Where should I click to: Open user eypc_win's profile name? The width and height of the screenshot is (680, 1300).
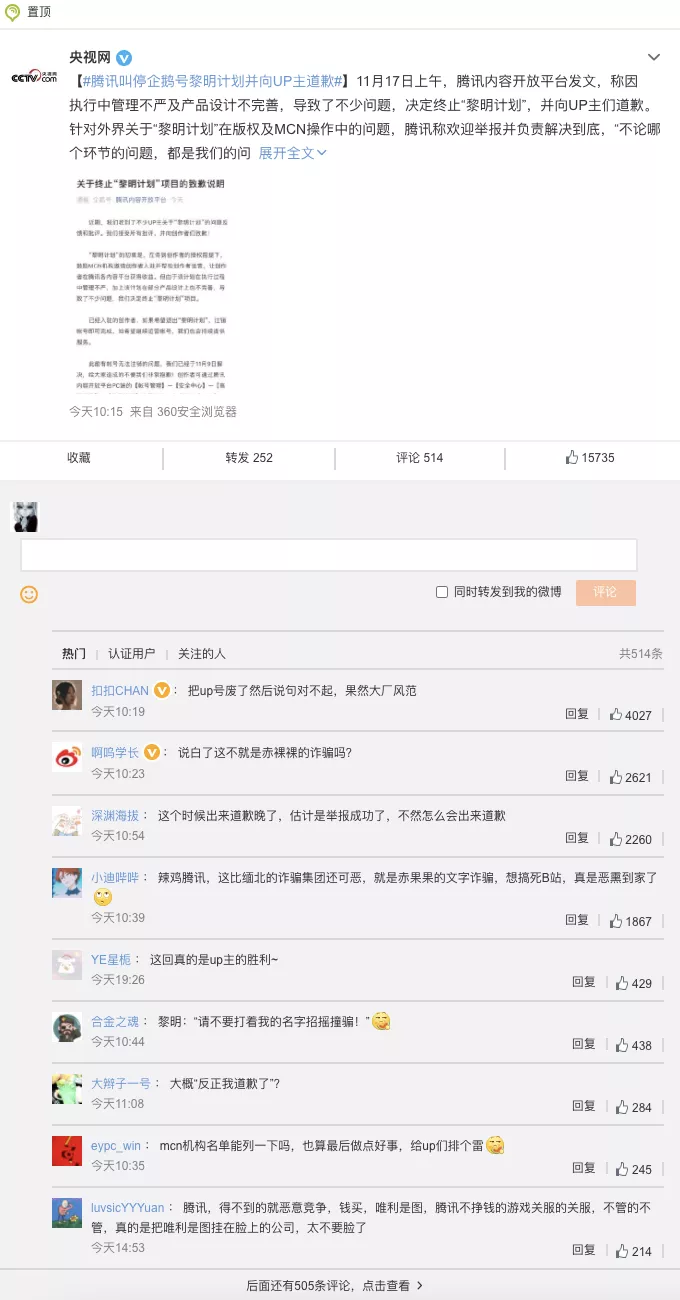(x=116, y=1145)
